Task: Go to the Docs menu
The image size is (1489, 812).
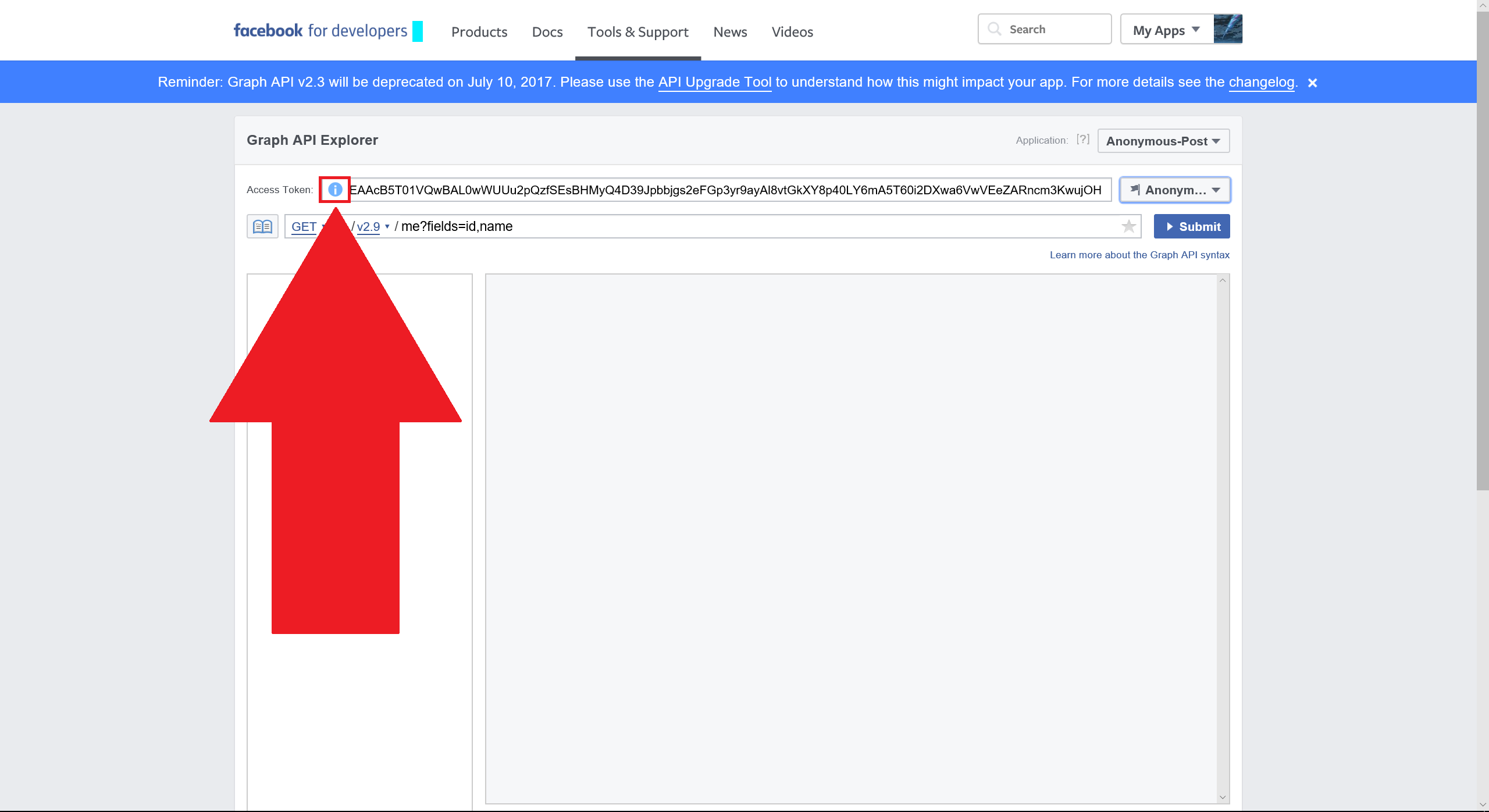Action: 547,32
